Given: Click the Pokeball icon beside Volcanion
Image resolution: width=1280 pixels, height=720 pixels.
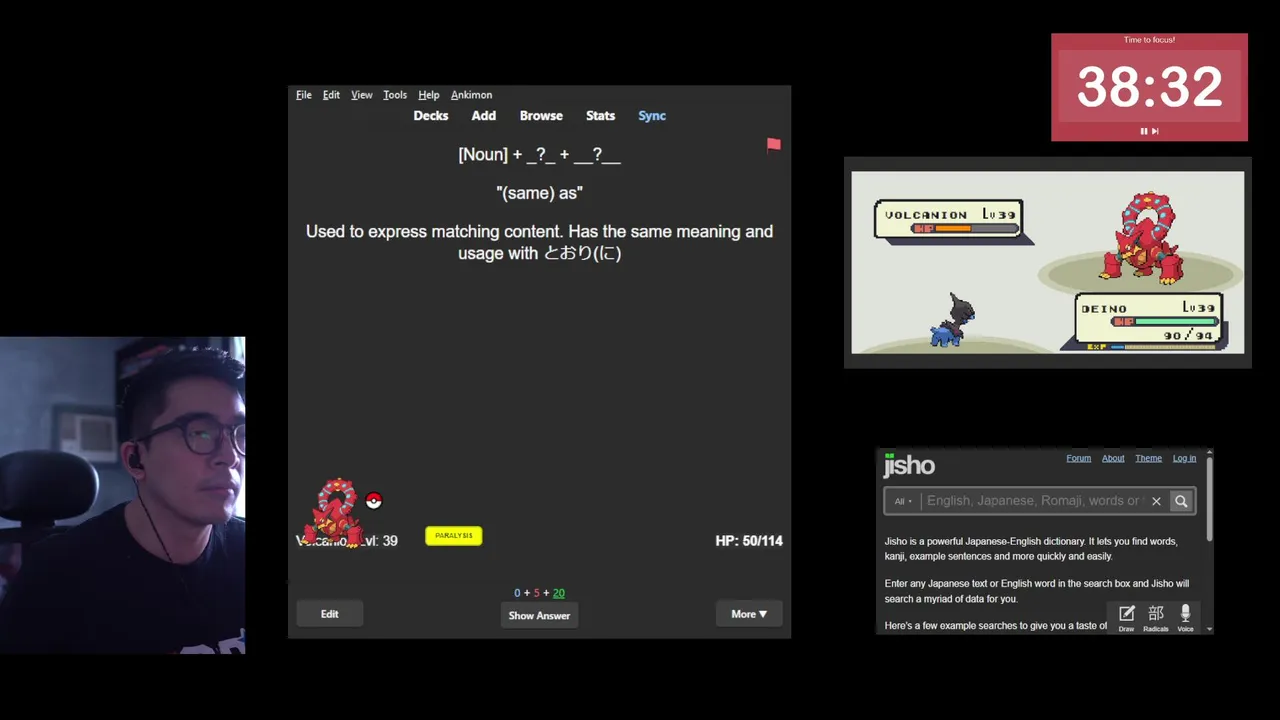Looking at the screenshot, I should coord(373,501).
